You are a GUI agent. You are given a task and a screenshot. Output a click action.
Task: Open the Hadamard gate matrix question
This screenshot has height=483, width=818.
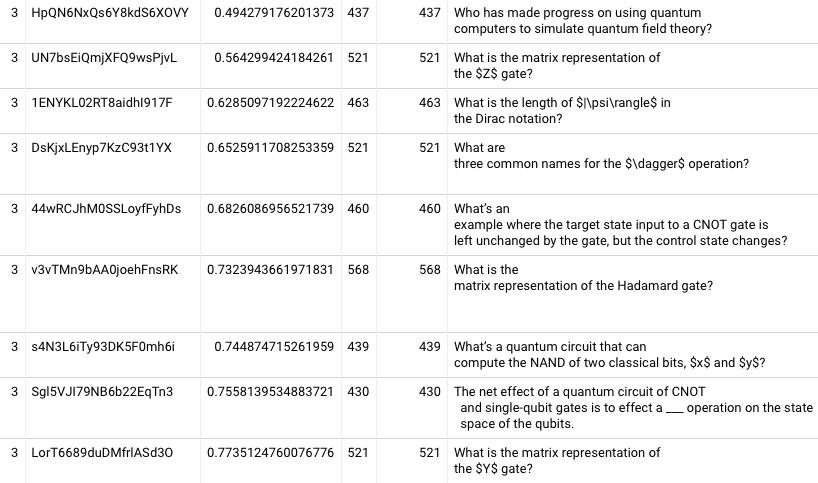click(x=582, y=278)
